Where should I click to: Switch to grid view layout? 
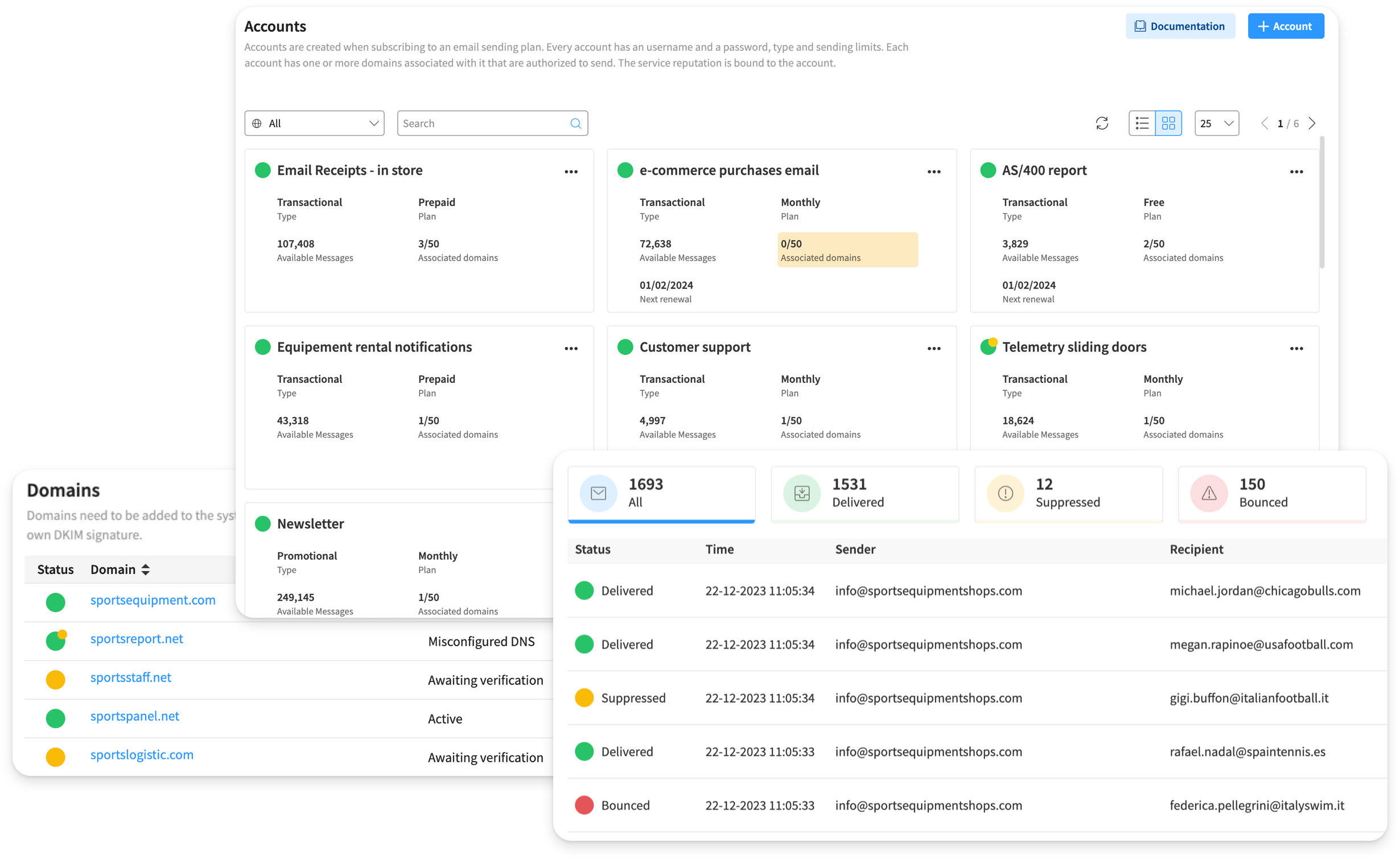(1168, 123)
